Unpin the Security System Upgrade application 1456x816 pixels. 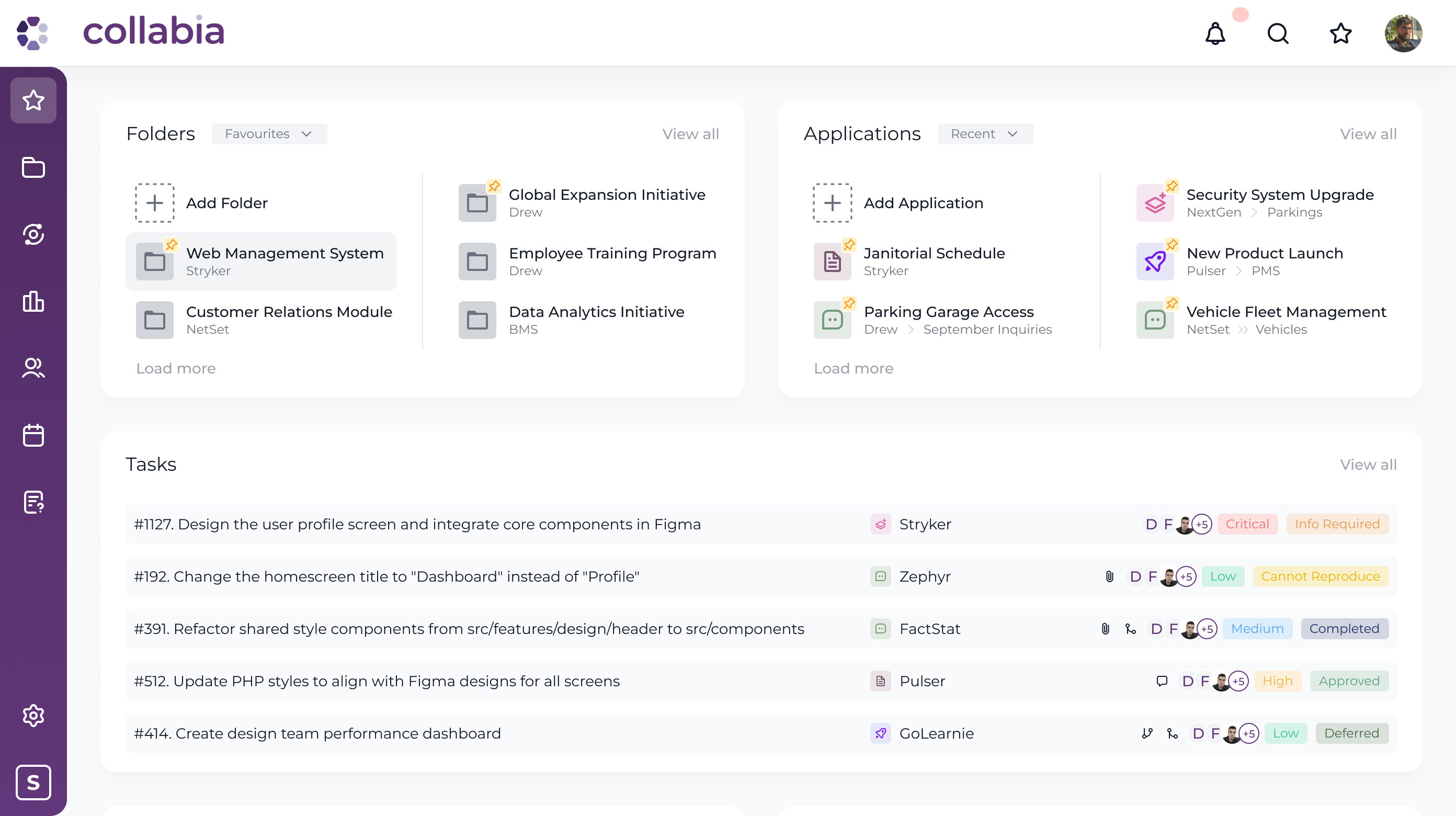click(x=1171, y=186)
